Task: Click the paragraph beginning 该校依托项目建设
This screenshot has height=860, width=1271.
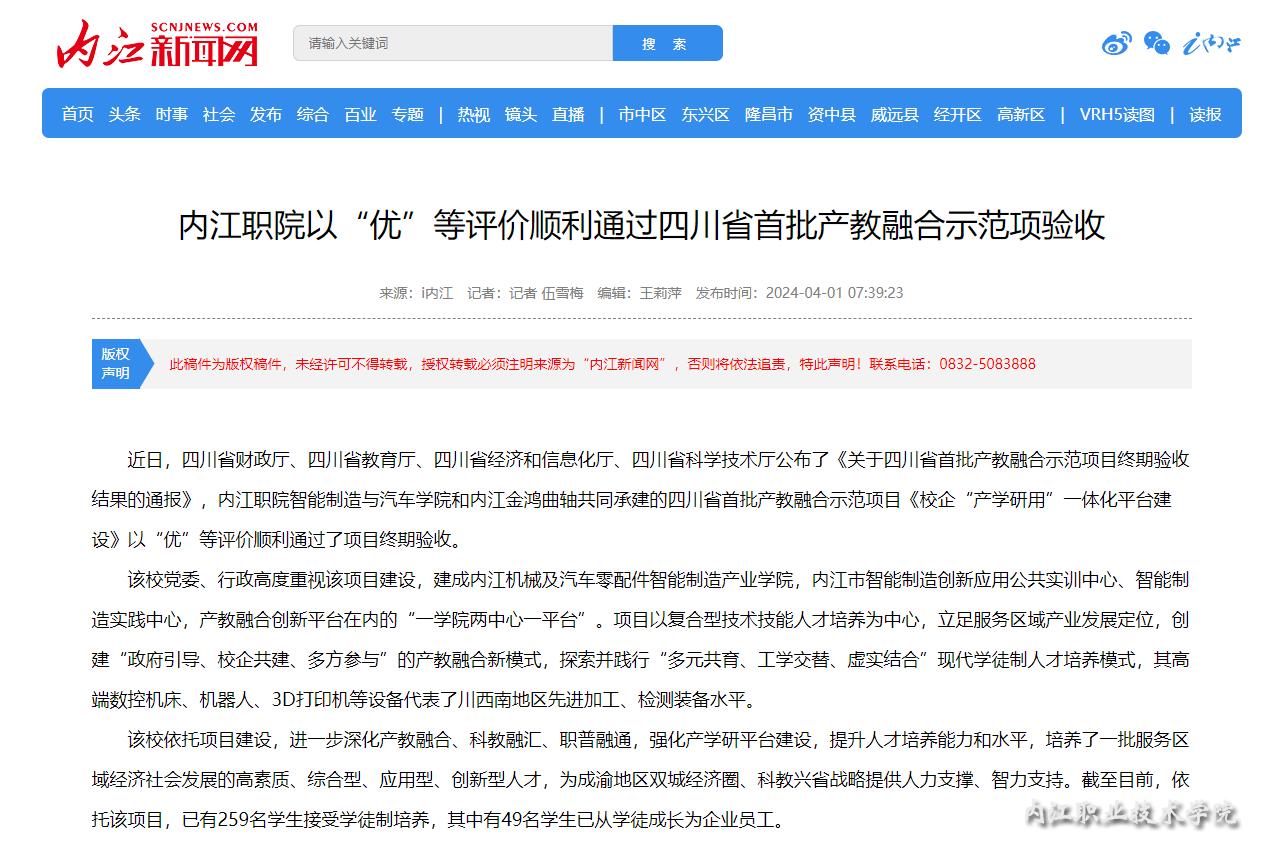Action: 641,780
